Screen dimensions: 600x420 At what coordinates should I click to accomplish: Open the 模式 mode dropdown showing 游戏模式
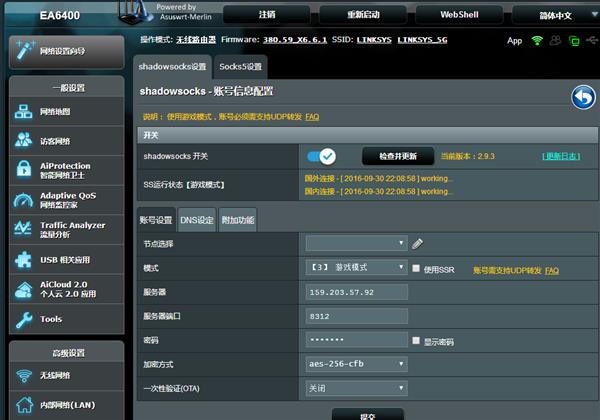356,267
